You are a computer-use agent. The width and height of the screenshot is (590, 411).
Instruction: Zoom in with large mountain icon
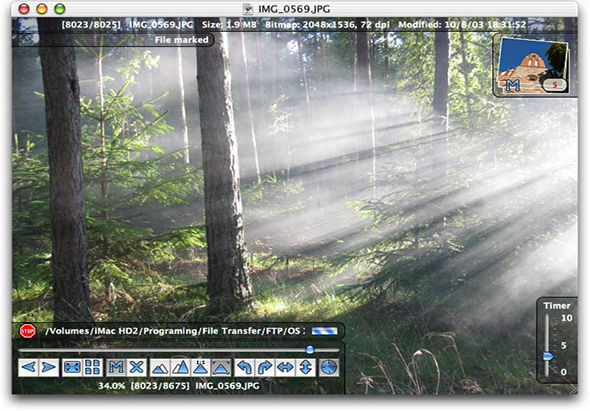click(x=180, y=367)
